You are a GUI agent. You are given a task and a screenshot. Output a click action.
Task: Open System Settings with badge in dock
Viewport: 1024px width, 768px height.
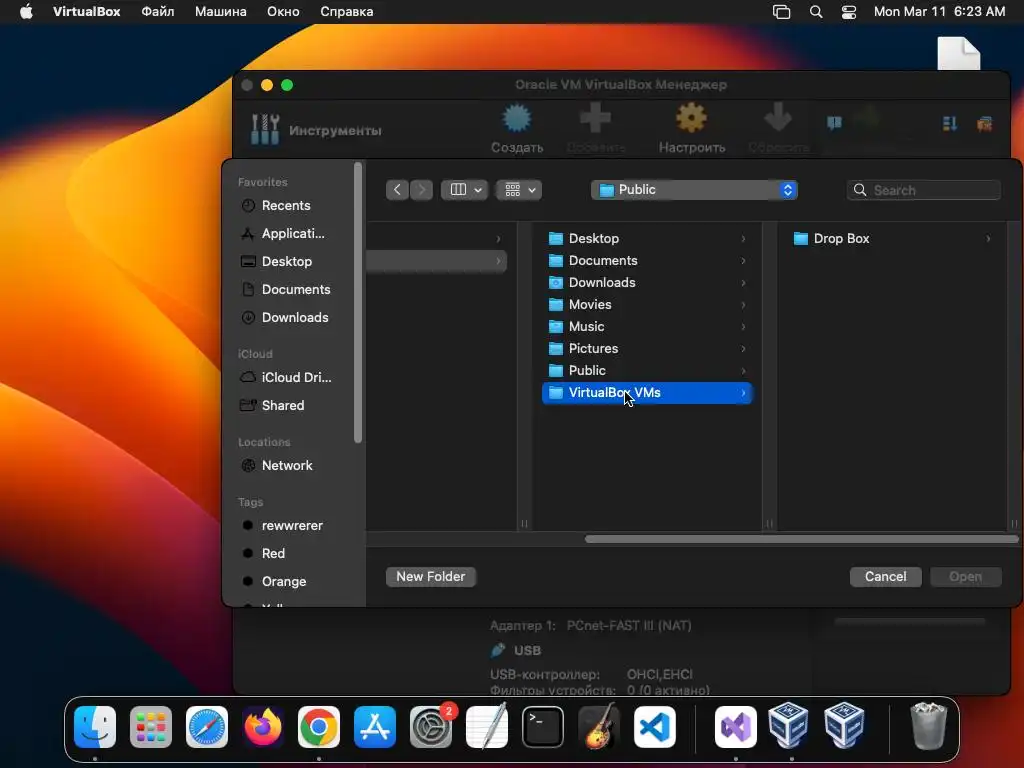tap(431, 726)
